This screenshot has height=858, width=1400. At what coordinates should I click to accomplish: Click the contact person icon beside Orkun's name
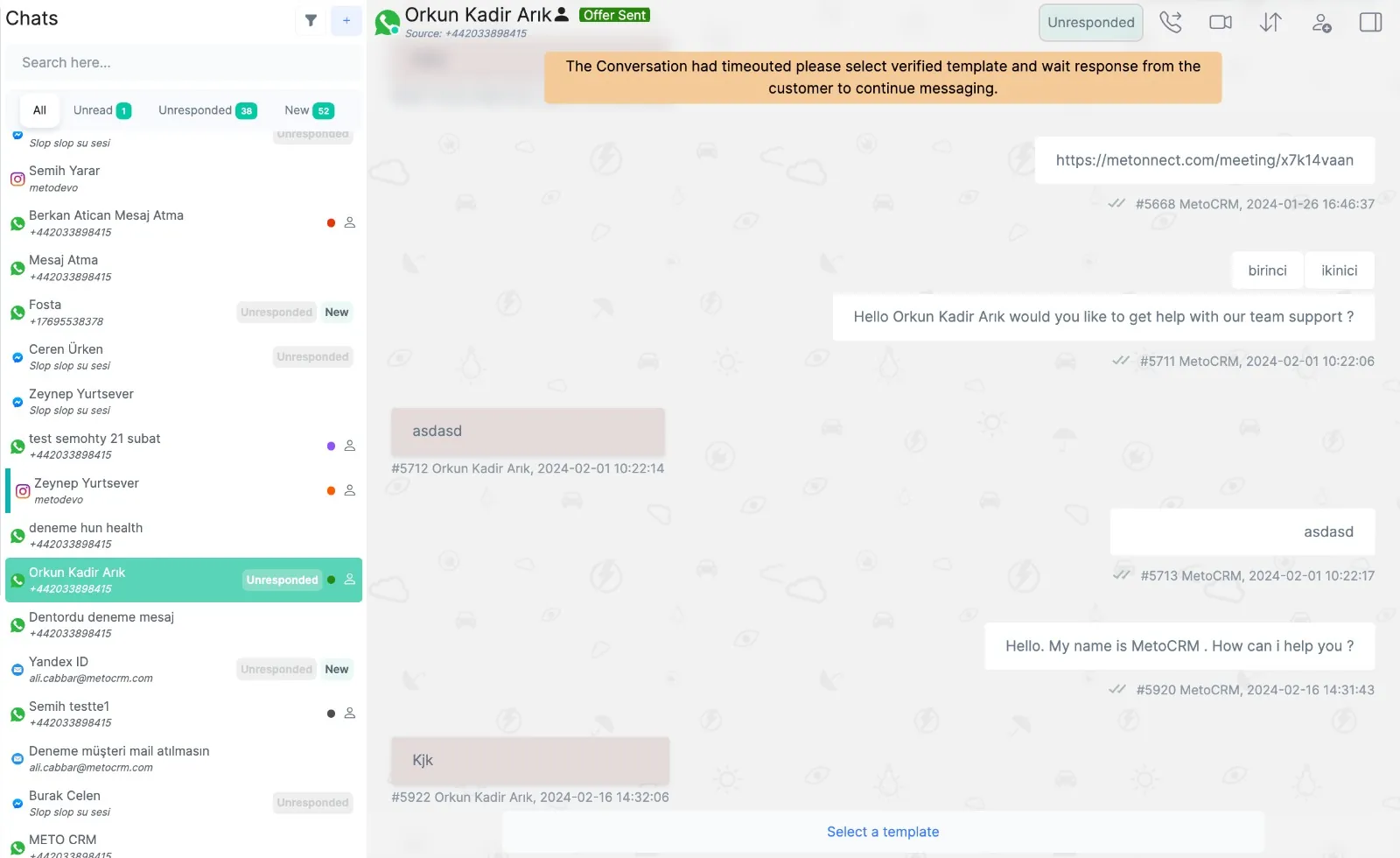coord(562,14)
